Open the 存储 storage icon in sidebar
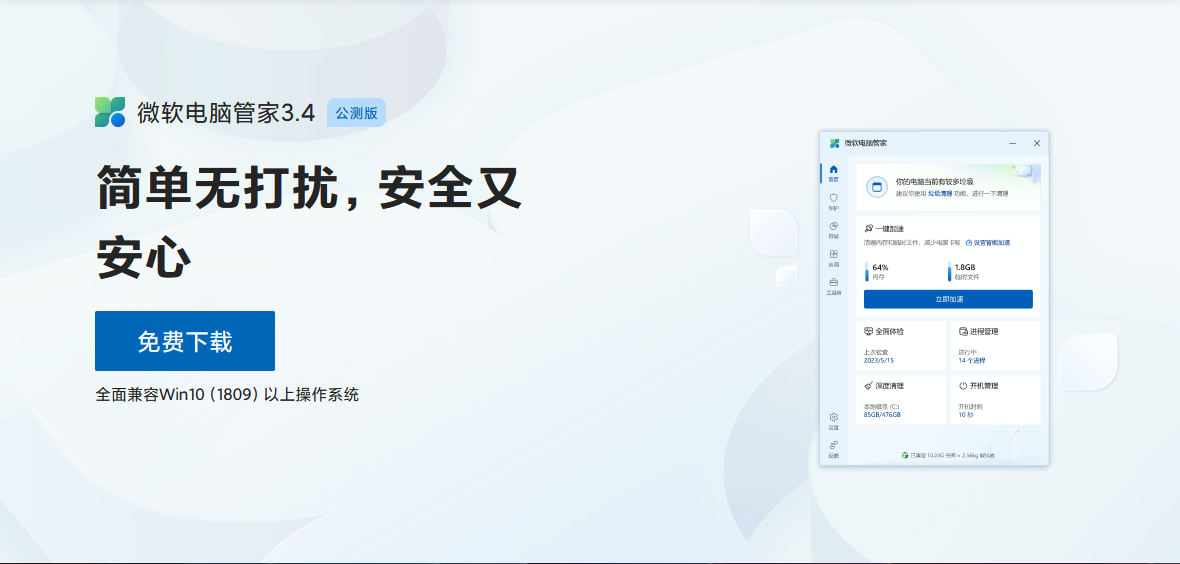 [833, 226]
